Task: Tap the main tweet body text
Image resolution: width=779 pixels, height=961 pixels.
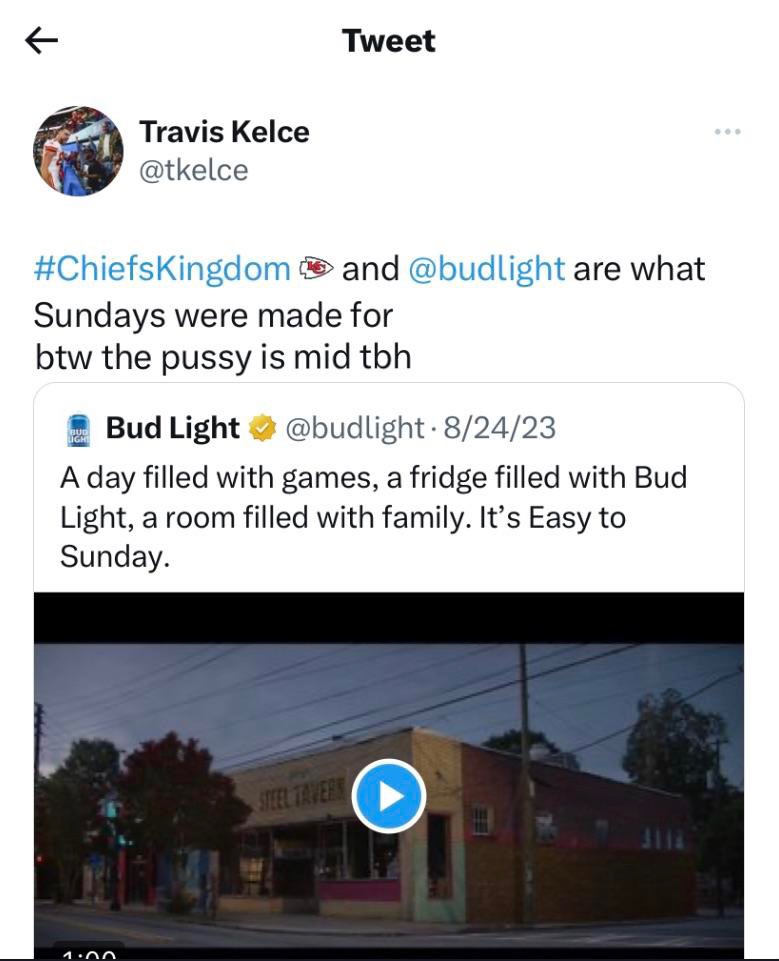Action: 370,312
